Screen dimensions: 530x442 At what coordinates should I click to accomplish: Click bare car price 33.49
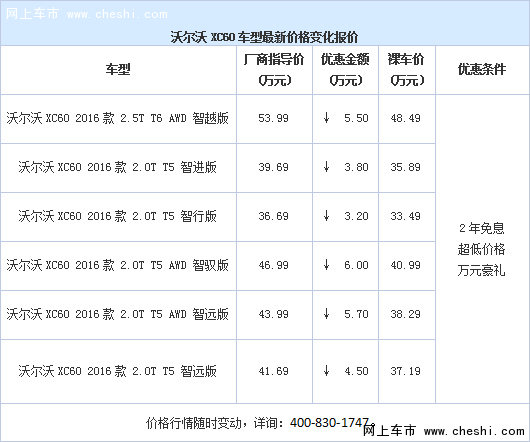click(406, 216)
